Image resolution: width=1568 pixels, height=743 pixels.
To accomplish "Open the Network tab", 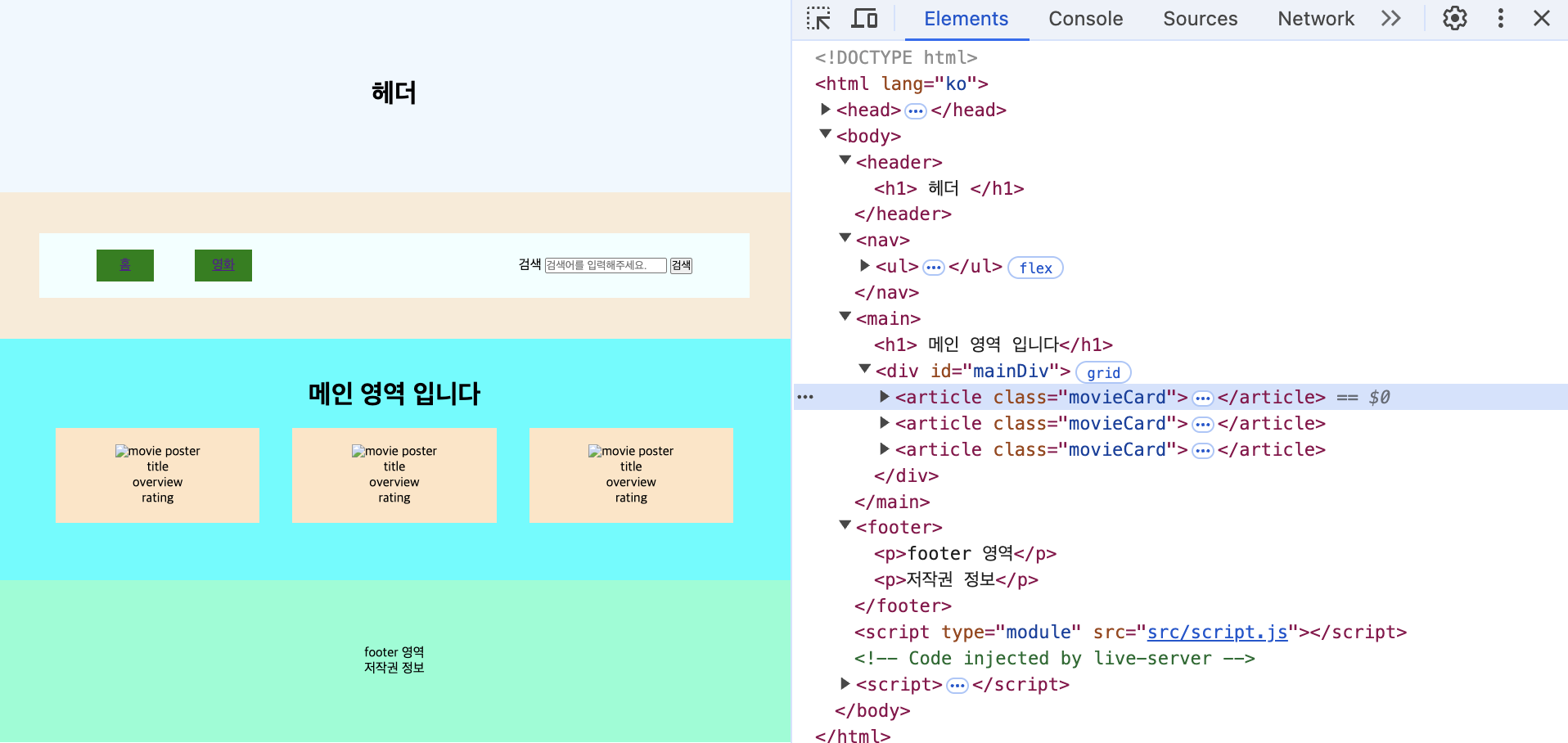I will point(1316,19).
